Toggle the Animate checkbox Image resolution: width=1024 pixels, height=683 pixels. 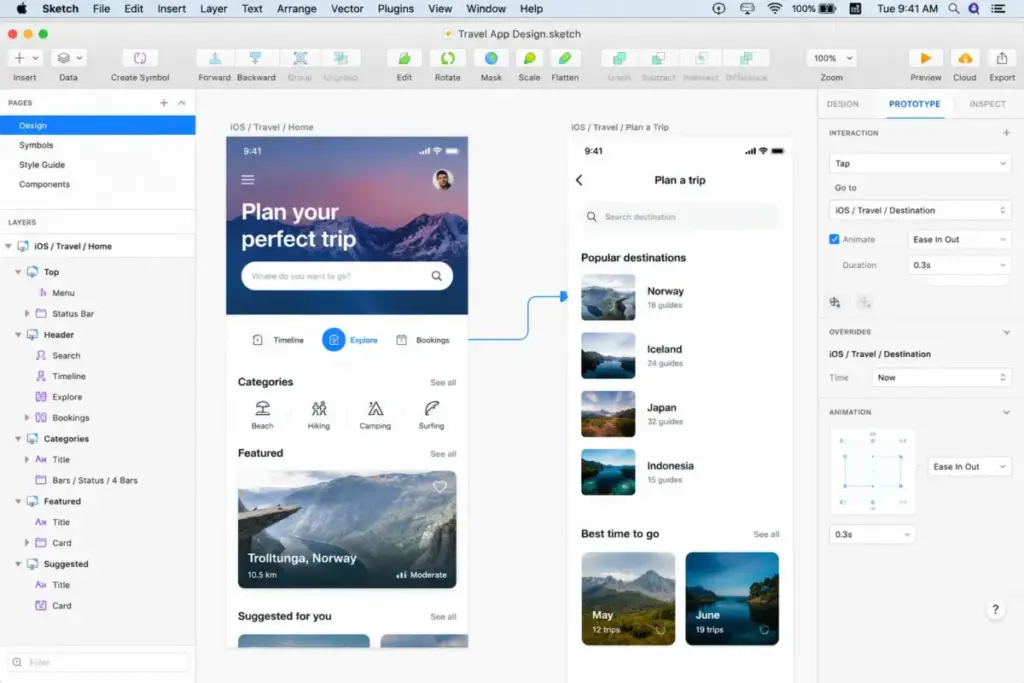834,239
